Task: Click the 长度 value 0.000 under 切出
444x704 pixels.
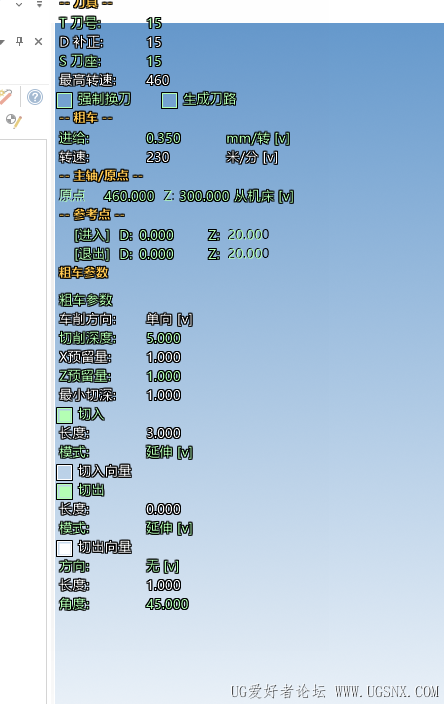Action: click(163, 509)
